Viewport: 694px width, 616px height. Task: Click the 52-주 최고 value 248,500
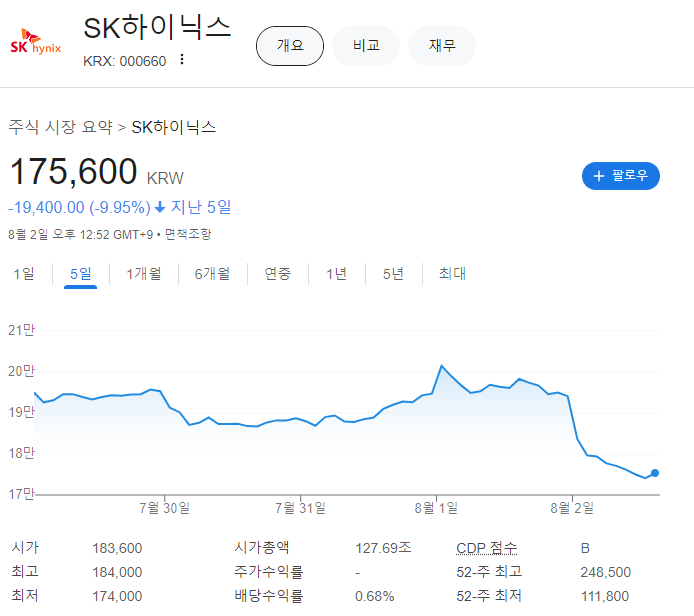pos(605,572)
